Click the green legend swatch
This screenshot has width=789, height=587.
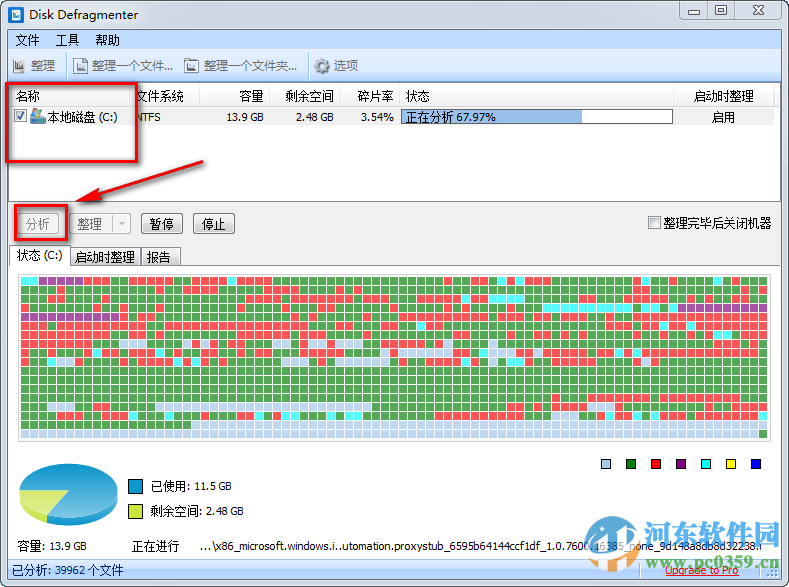(631, 464)
